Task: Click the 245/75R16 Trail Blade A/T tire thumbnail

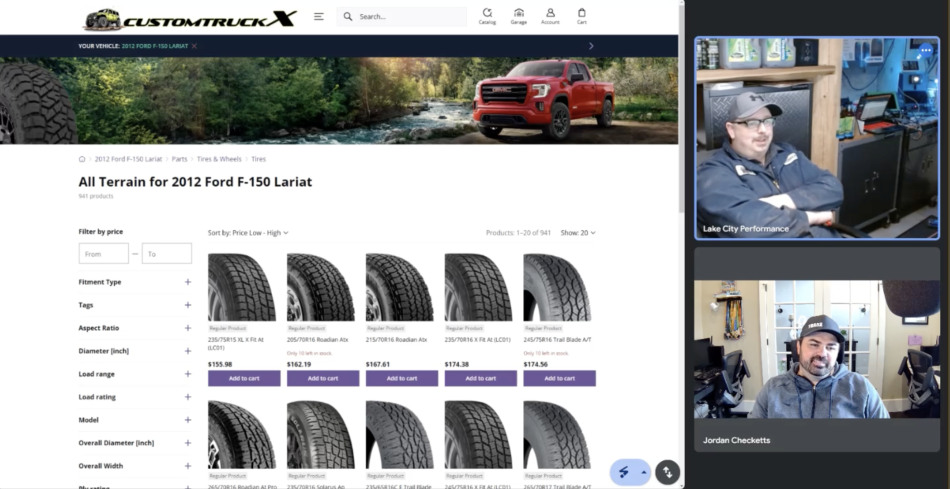Action: (x=559, y=287)
